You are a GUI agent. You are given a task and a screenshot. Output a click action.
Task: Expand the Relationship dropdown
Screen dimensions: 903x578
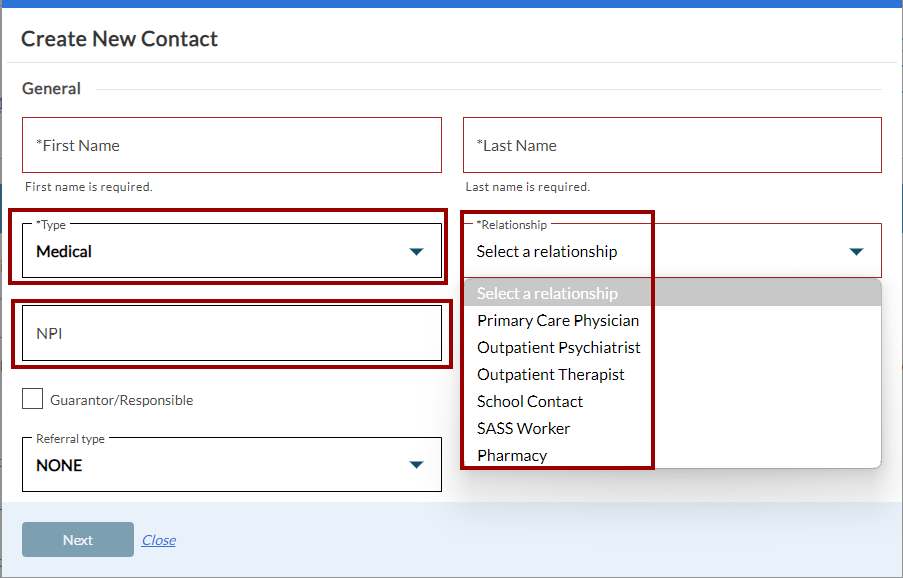(660, 252)
